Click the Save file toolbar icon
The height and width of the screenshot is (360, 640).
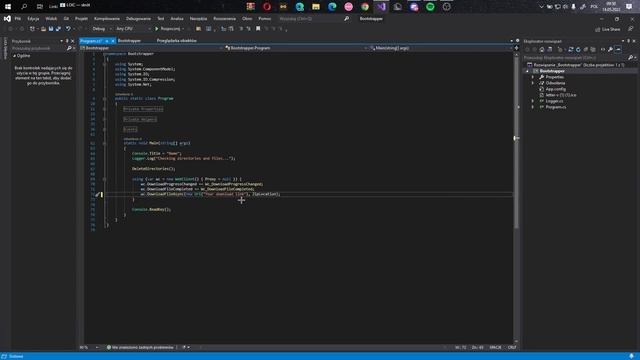click(51, 29)
